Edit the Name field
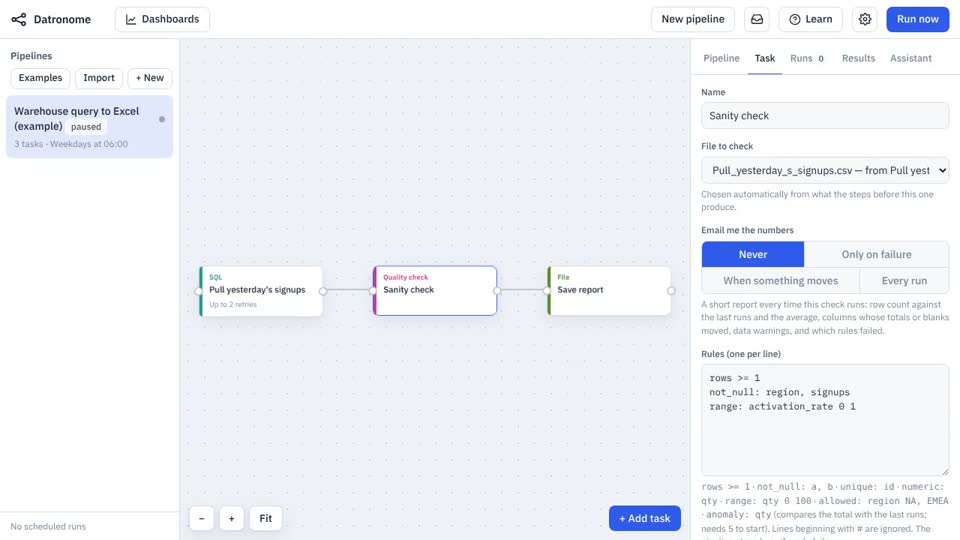Screen dimensions: 960x540 pos(825,116)
